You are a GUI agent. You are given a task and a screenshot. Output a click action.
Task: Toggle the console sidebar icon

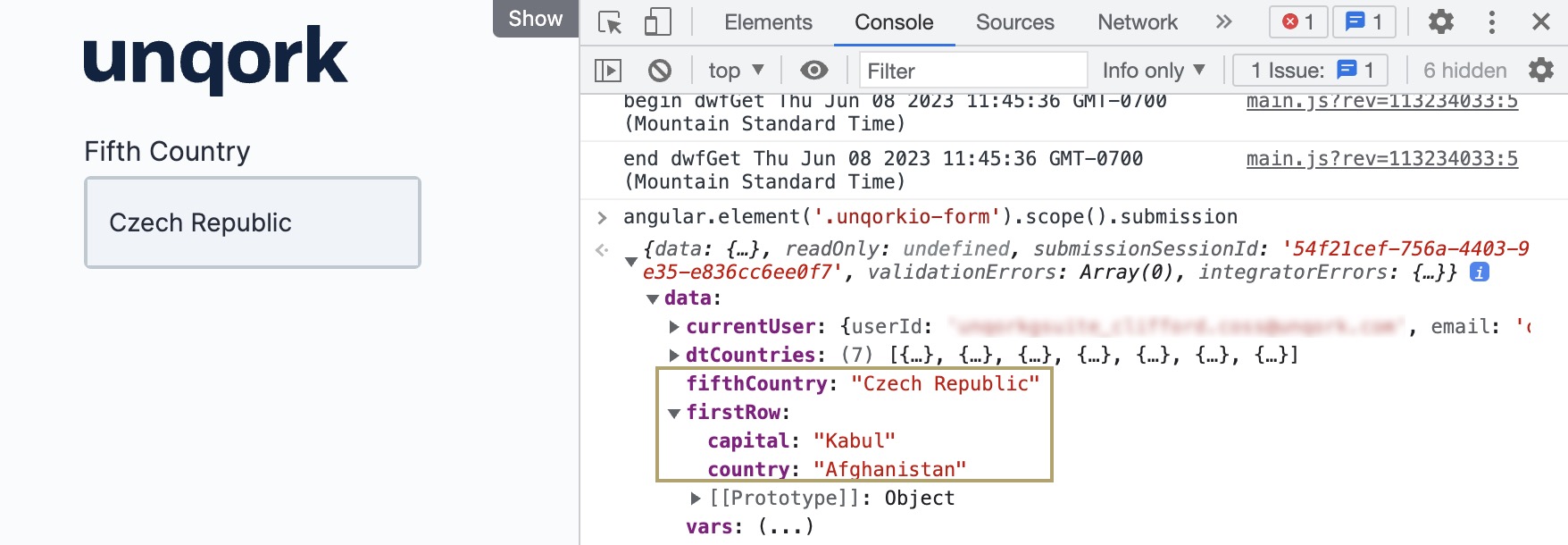click(608, 70)
